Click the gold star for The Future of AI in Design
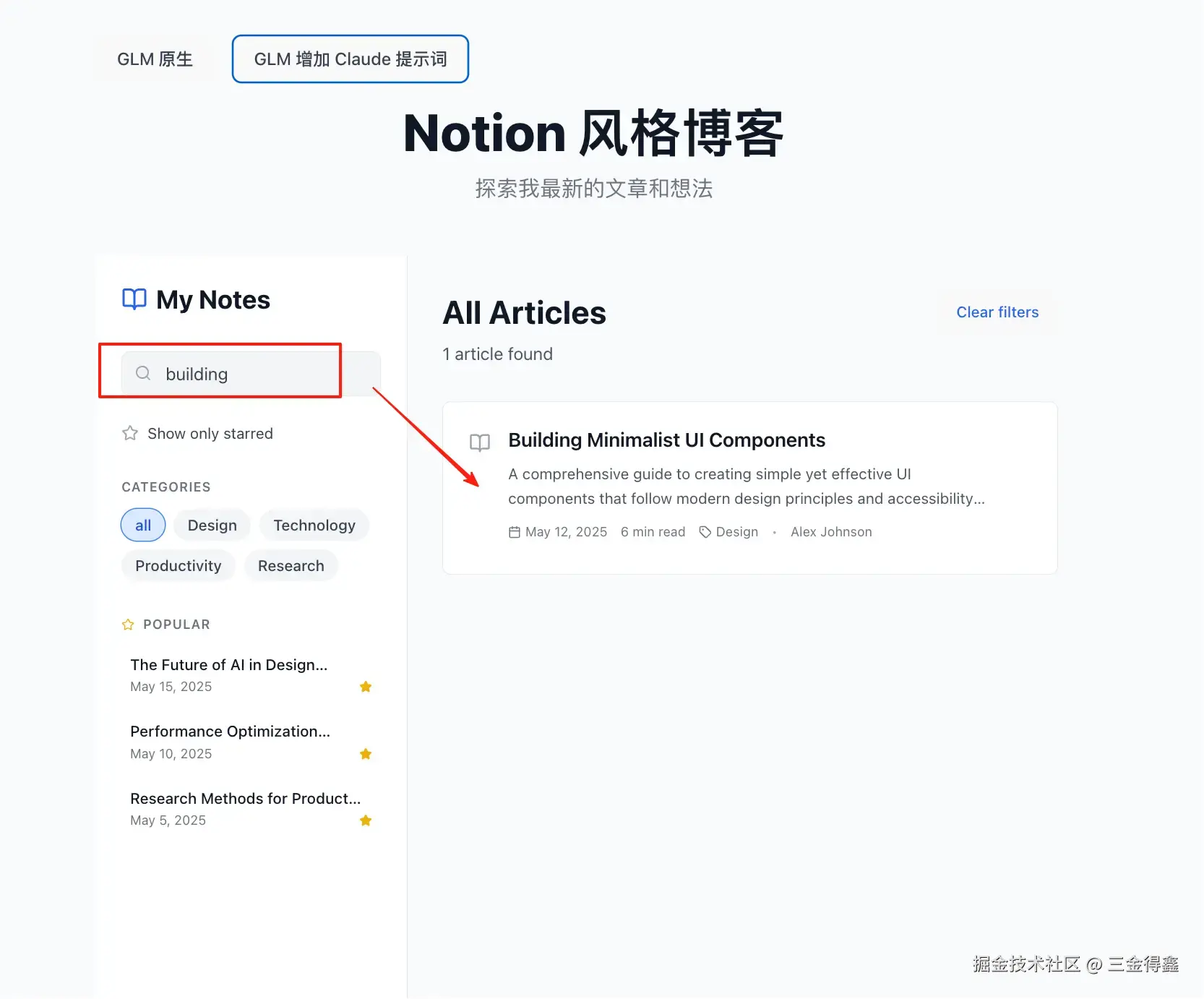This screenshot has width=1204, height=999. (x=366, y=687)
